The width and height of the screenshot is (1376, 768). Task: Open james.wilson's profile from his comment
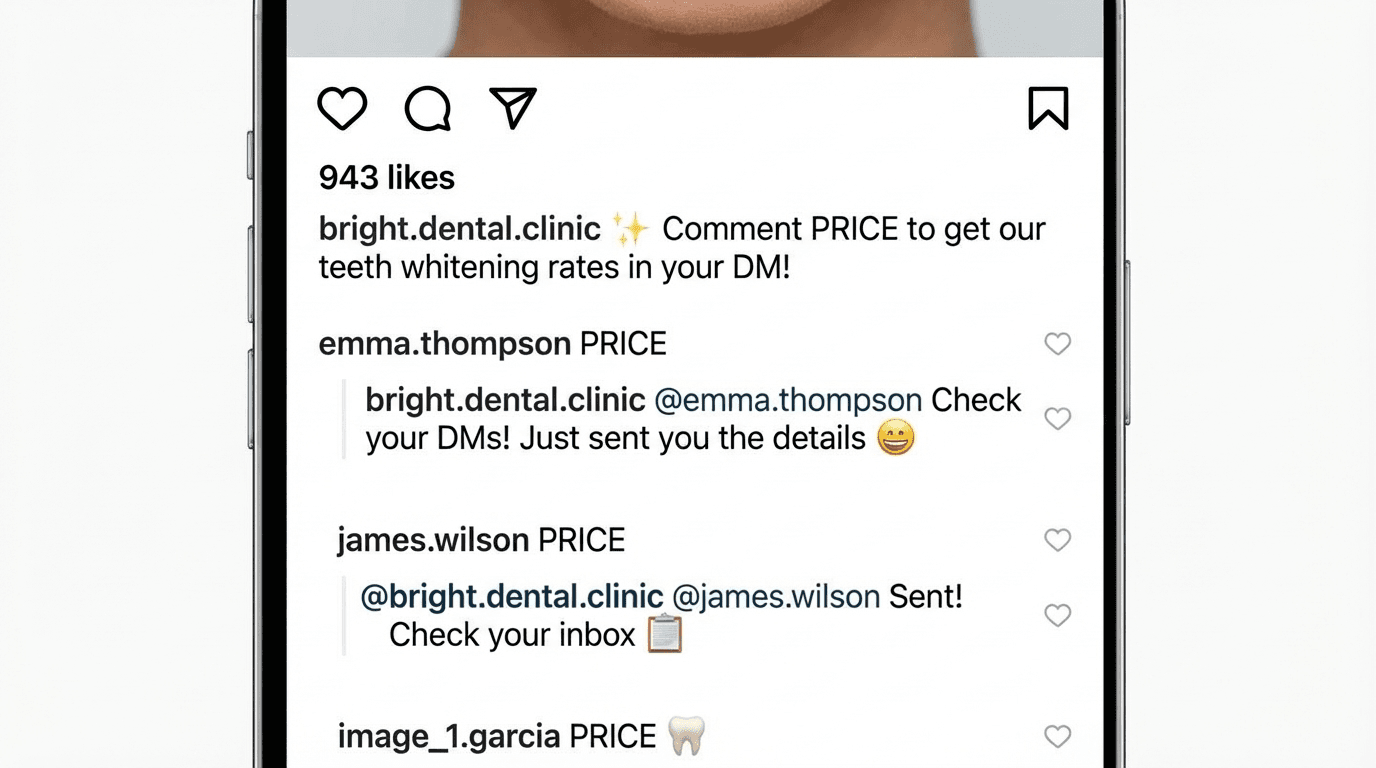[x=433, y=540]
